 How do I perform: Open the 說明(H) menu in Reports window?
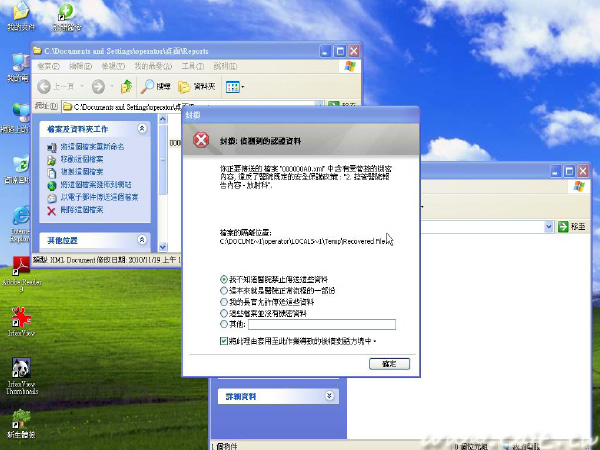(225, 66)
